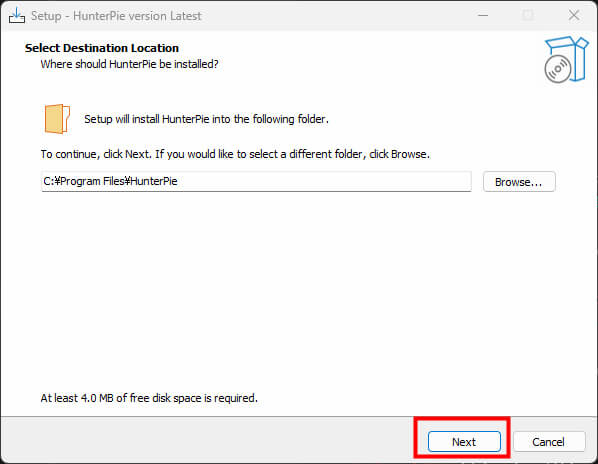Abort installation with the Cancel button
598x464 pixels.
pos(549,442)
